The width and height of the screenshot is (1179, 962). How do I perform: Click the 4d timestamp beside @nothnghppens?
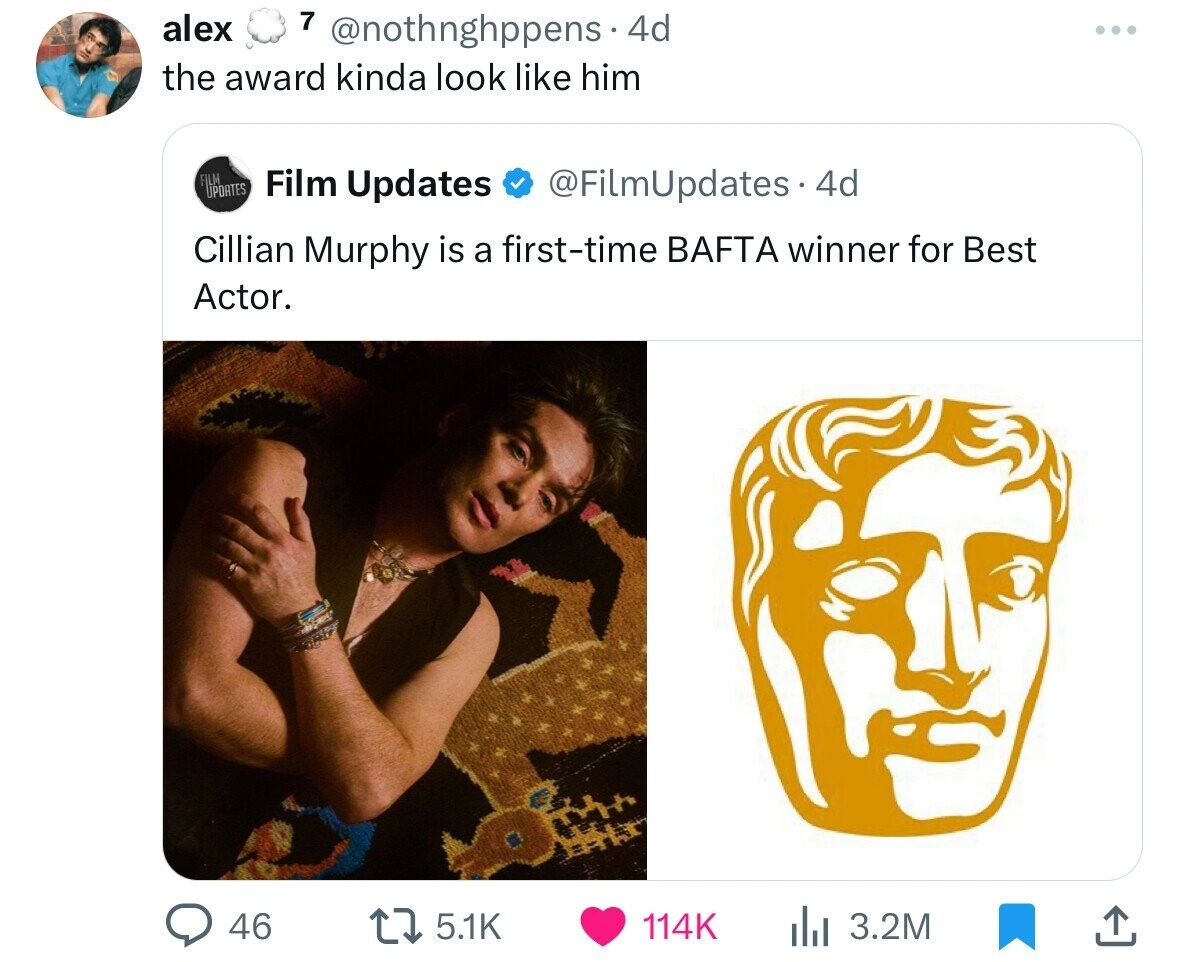(x=648, y=30)
